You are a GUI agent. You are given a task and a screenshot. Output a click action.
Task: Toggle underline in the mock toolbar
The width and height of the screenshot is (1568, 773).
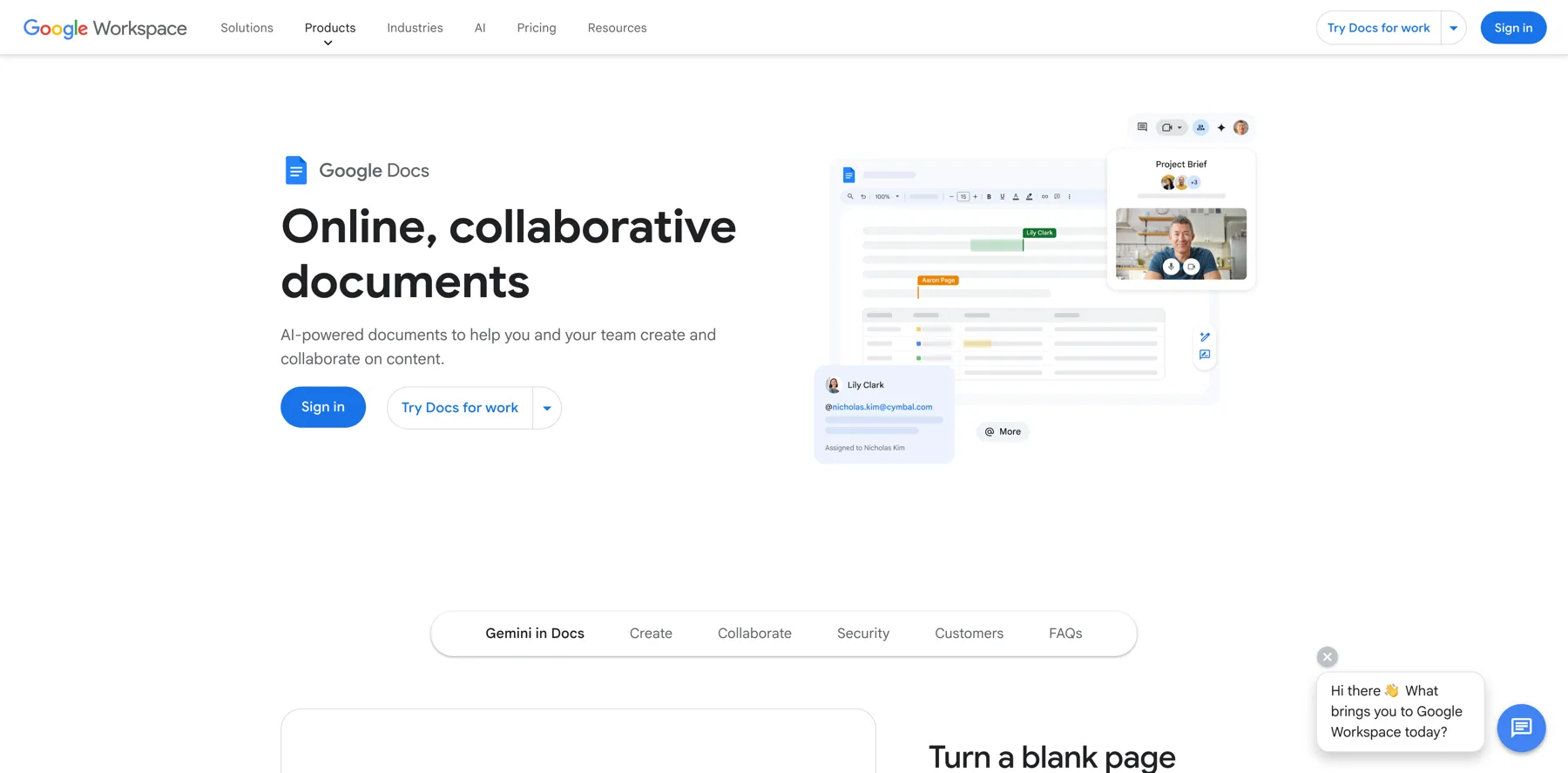tap(1002, 197)
